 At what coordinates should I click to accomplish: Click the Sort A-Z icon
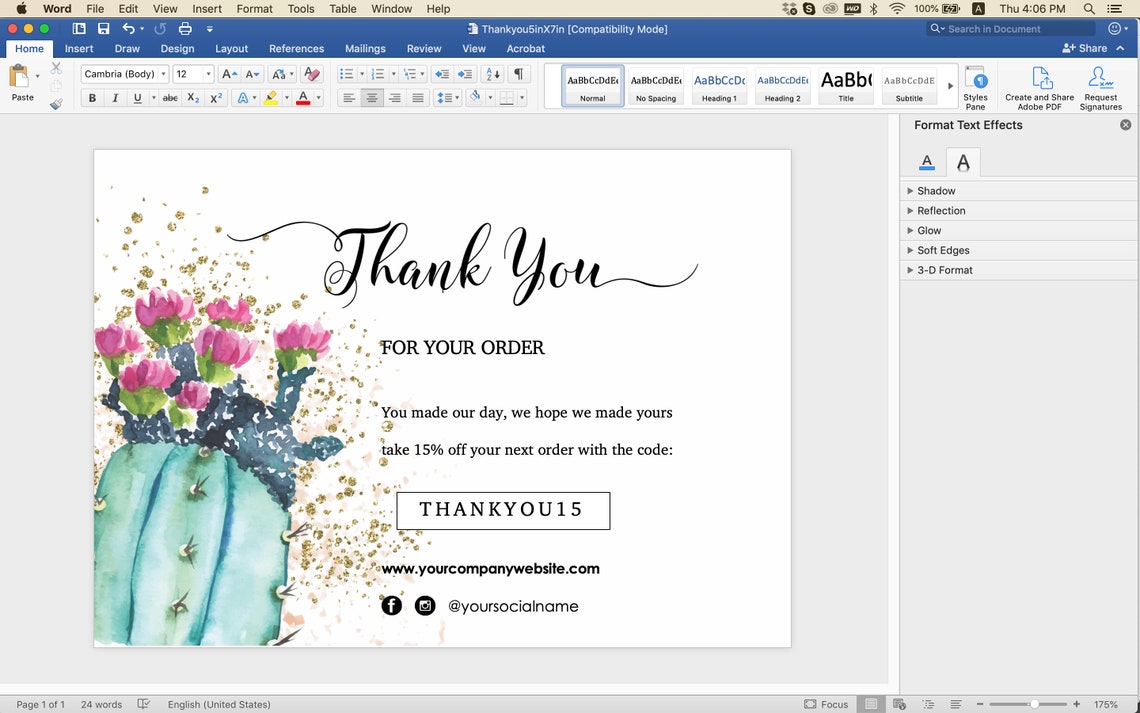click(491, 75)
